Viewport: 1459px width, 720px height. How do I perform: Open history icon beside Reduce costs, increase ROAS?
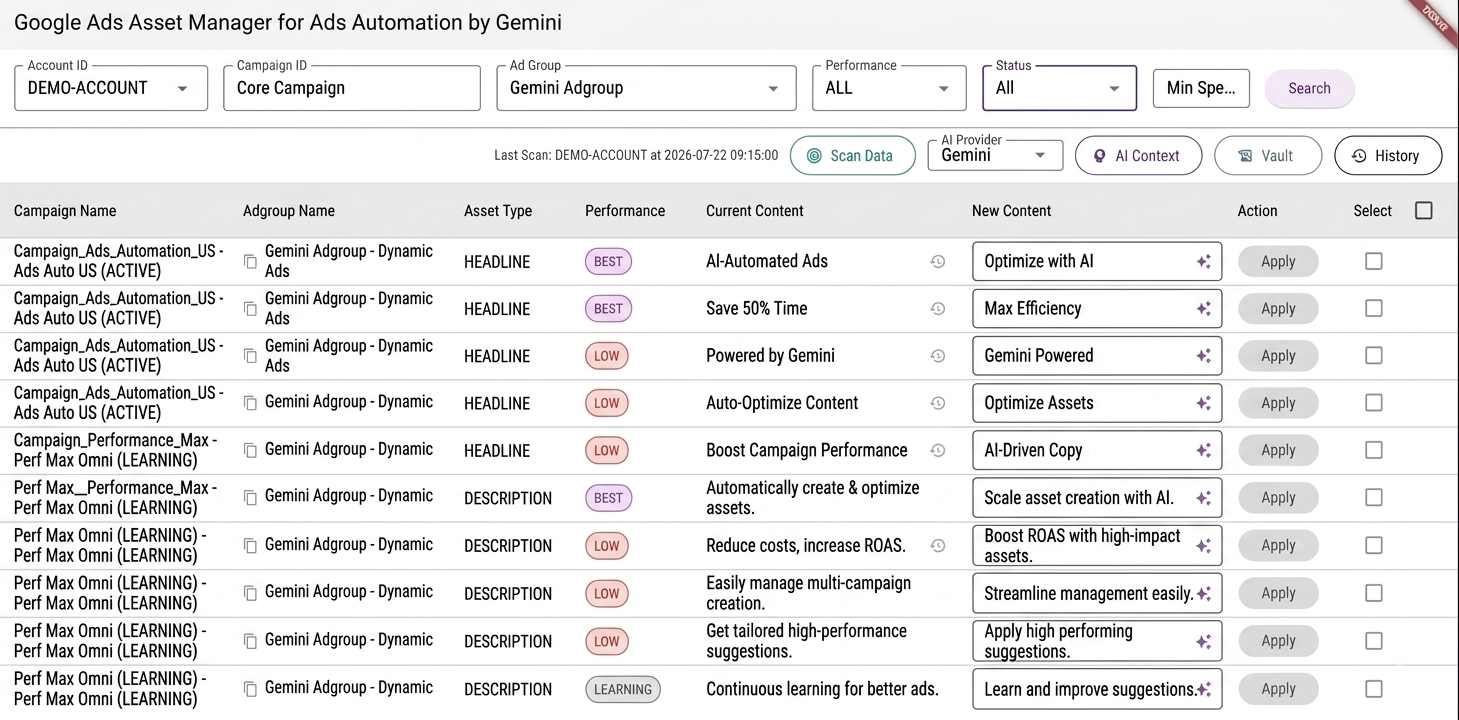[x=937, y=546]
